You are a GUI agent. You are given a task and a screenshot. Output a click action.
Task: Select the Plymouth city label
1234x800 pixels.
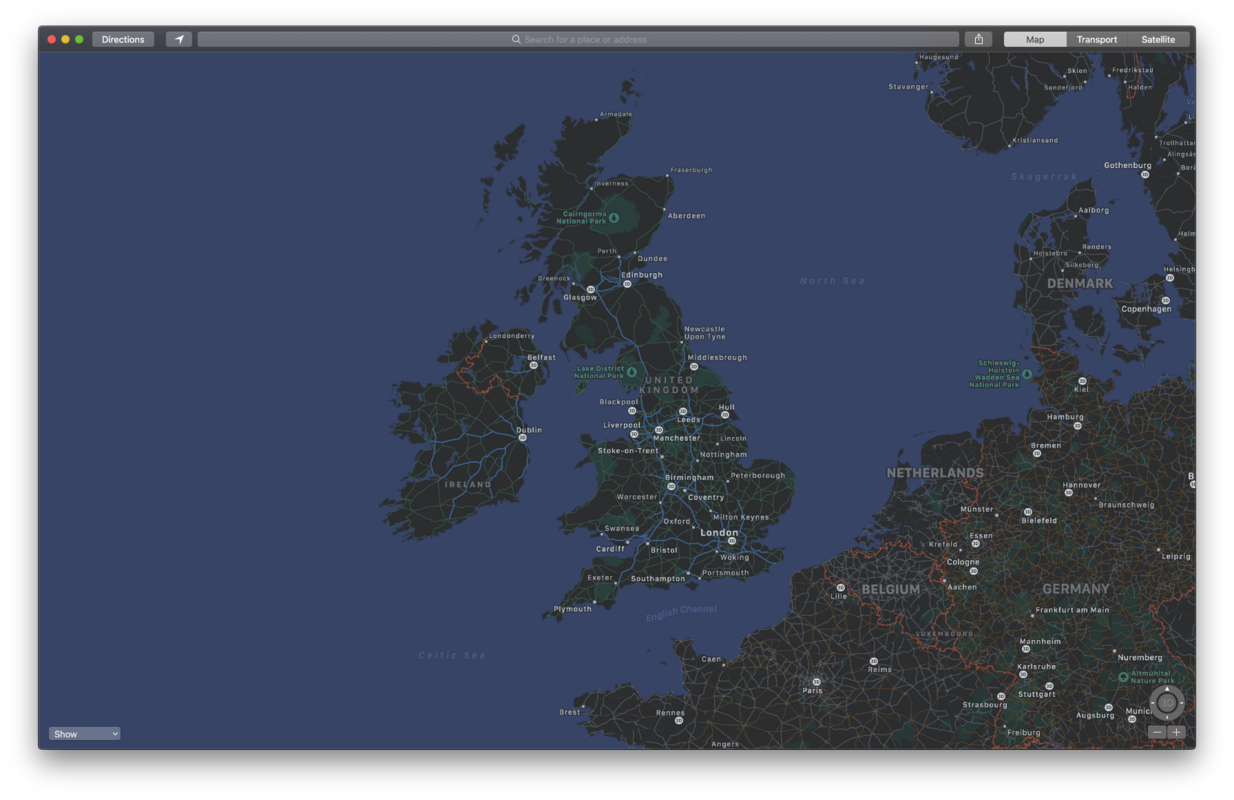[573, 609]
